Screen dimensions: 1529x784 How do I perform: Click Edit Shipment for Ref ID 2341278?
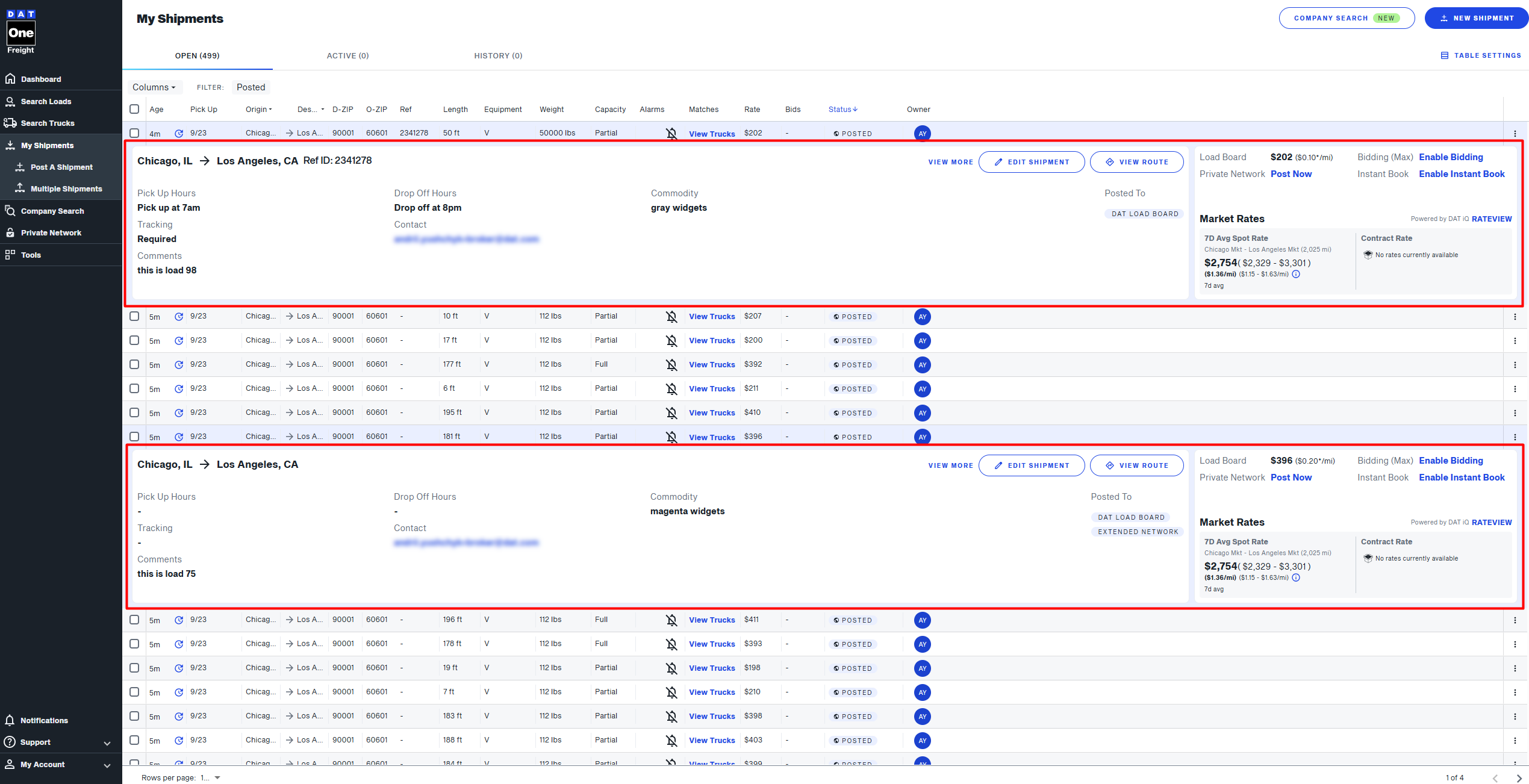pyautogui.click(x=1031, y=162)
